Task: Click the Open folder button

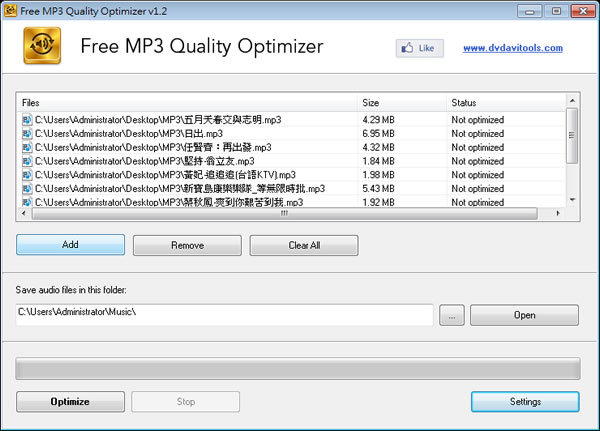Action: click(x=524, y=315)
